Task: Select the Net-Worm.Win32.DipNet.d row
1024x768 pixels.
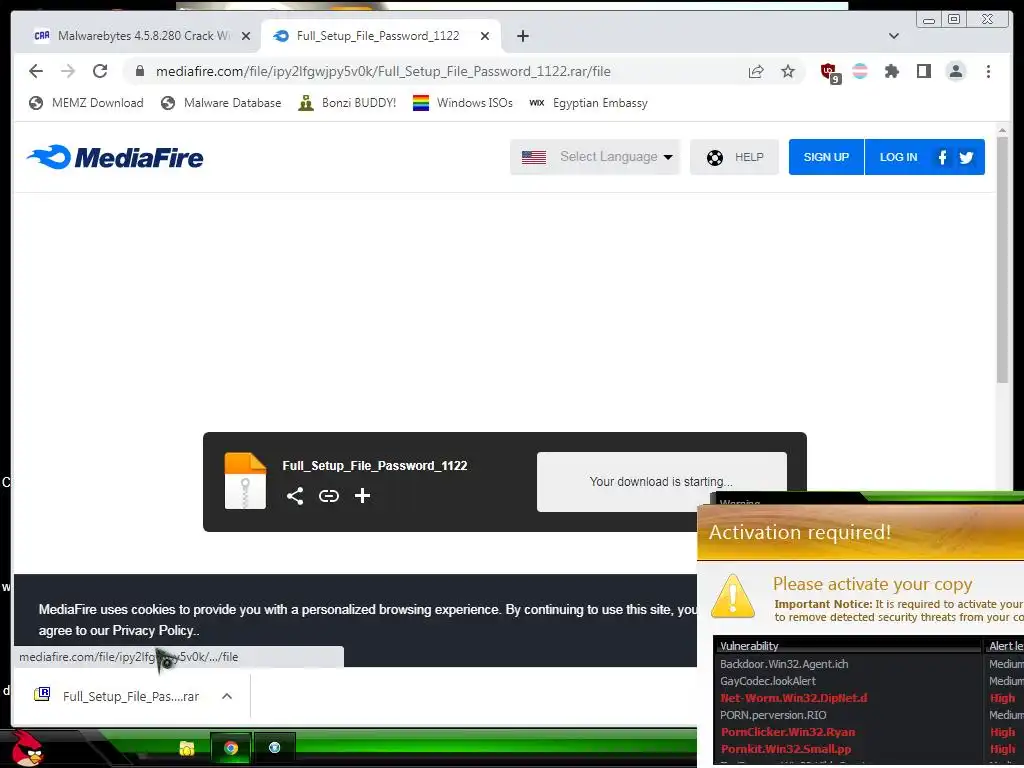Action: (793, 698)
